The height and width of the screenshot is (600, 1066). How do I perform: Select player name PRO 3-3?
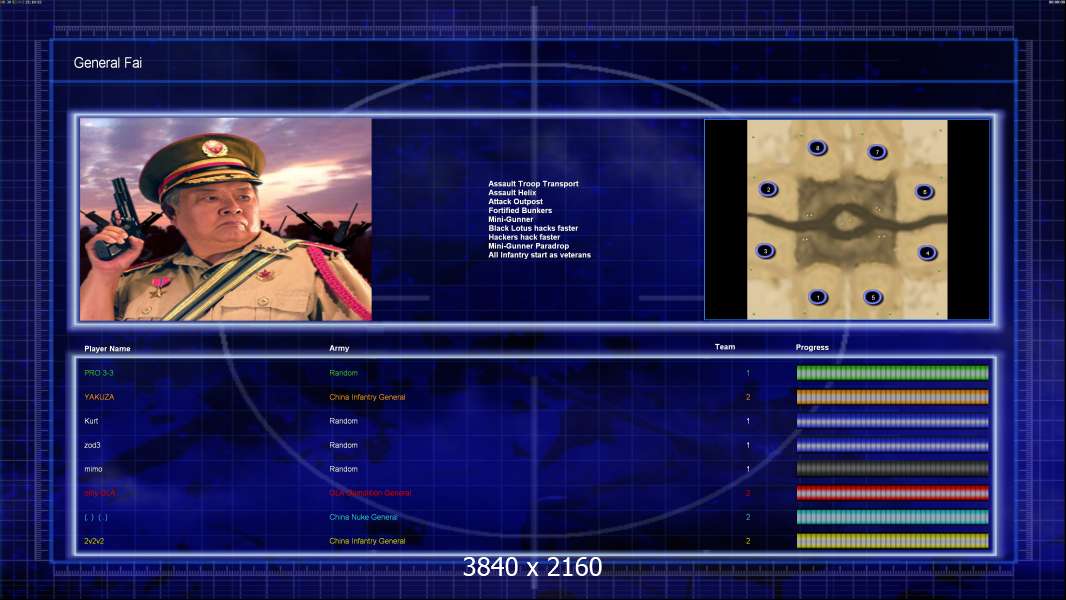click(99, 373)
